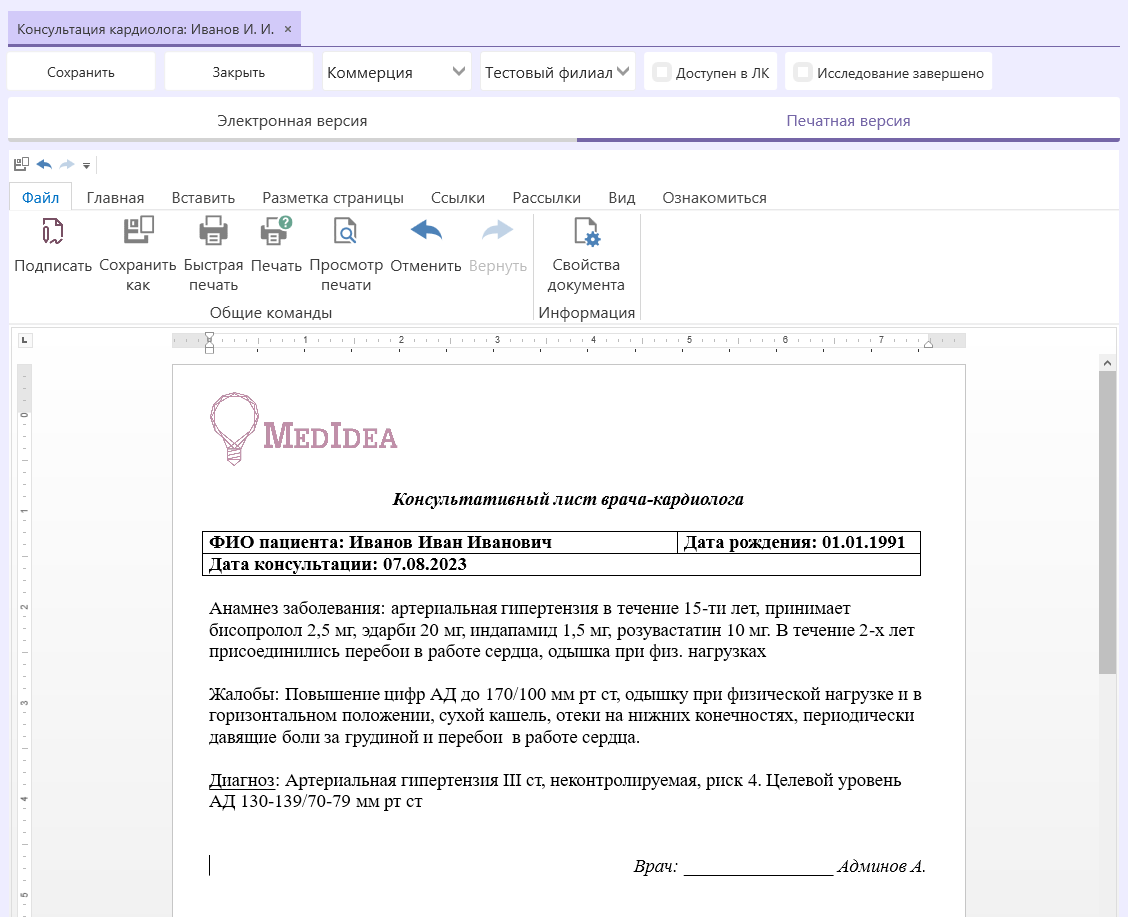Click the vertical scrollbar thumb
The height and width of the screenshot is (917, 1128).
(1107, 523)
